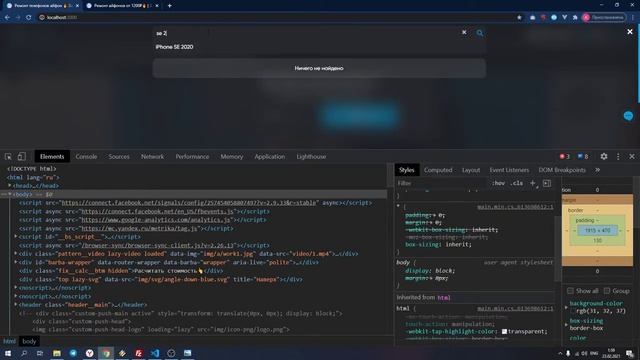Select the iPhone SE 2020 search suggestion
Image resolution: width=640 pixels, height=360 pixels.
(174, 47)
